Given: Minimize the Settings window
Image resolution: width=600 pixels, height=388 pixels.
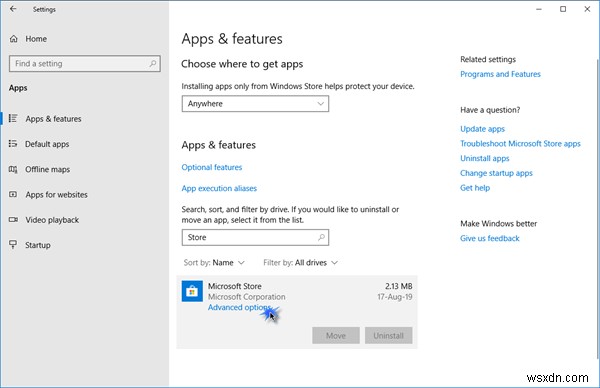Looking at the screenshot, I should (539, 9).
